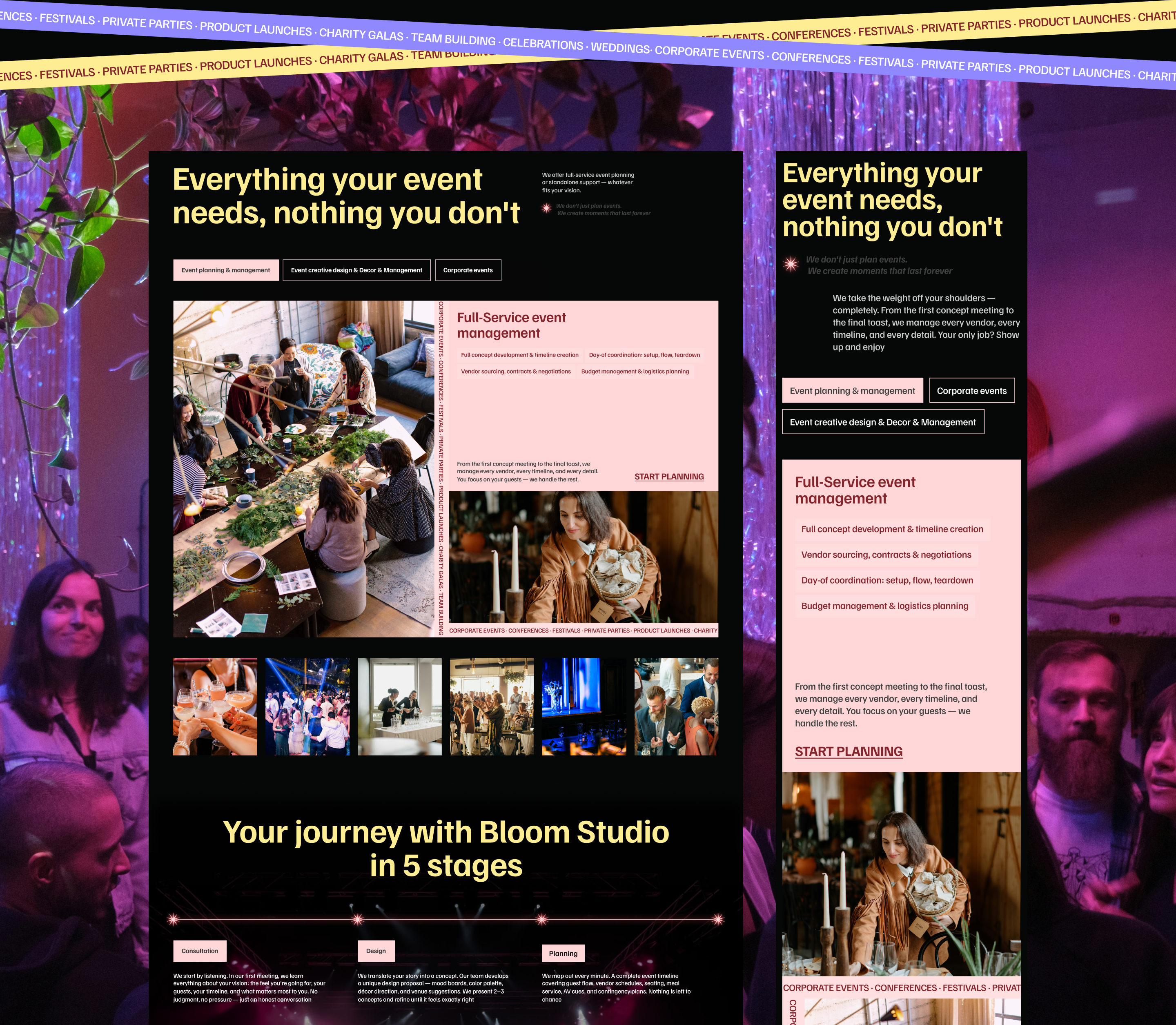This screenshot has height=1025, width=1176.
Task: Select the 'Event planning & management' tab
Action: tap(225, 270)
